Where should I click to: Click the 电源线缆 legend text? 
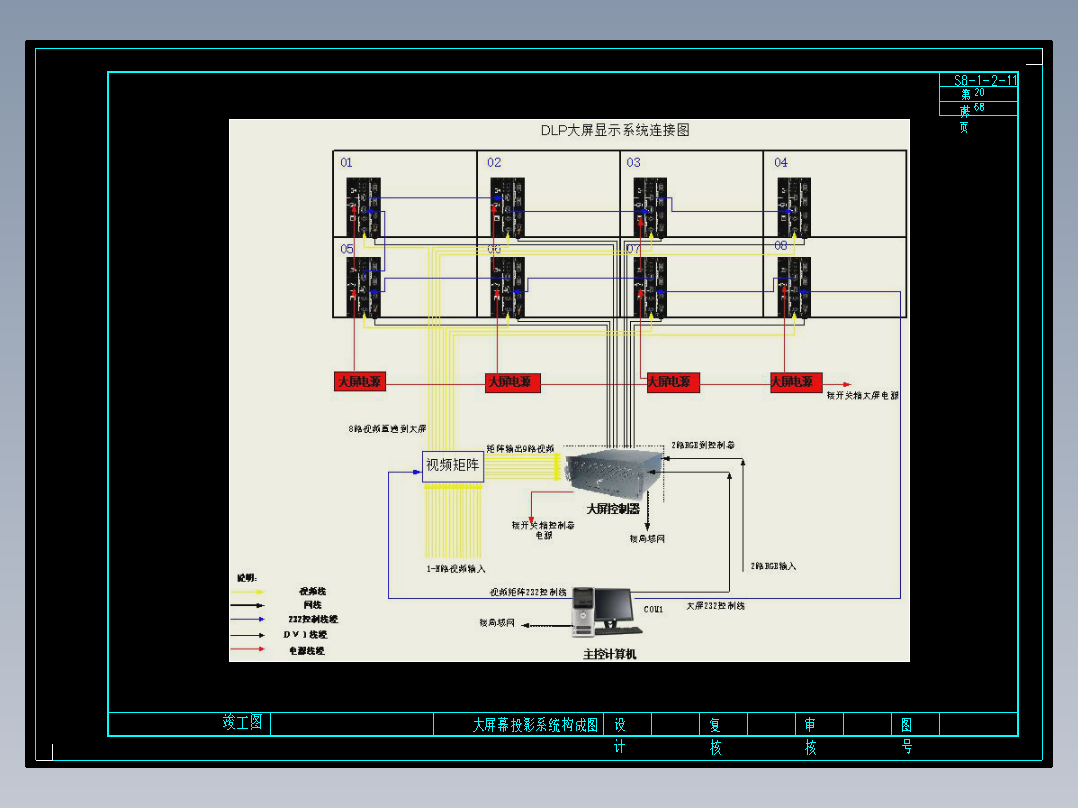coord(307,651)
